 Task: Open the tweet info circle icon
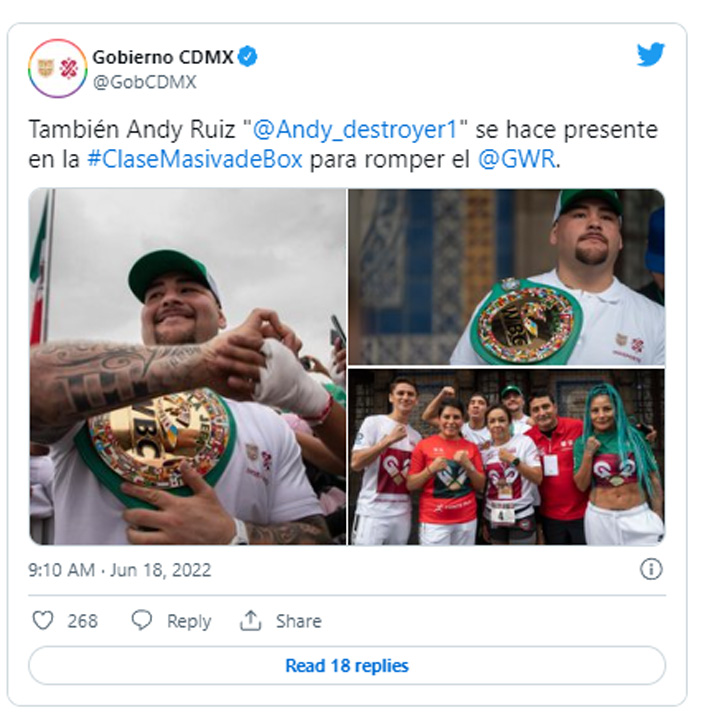(651, 570)
